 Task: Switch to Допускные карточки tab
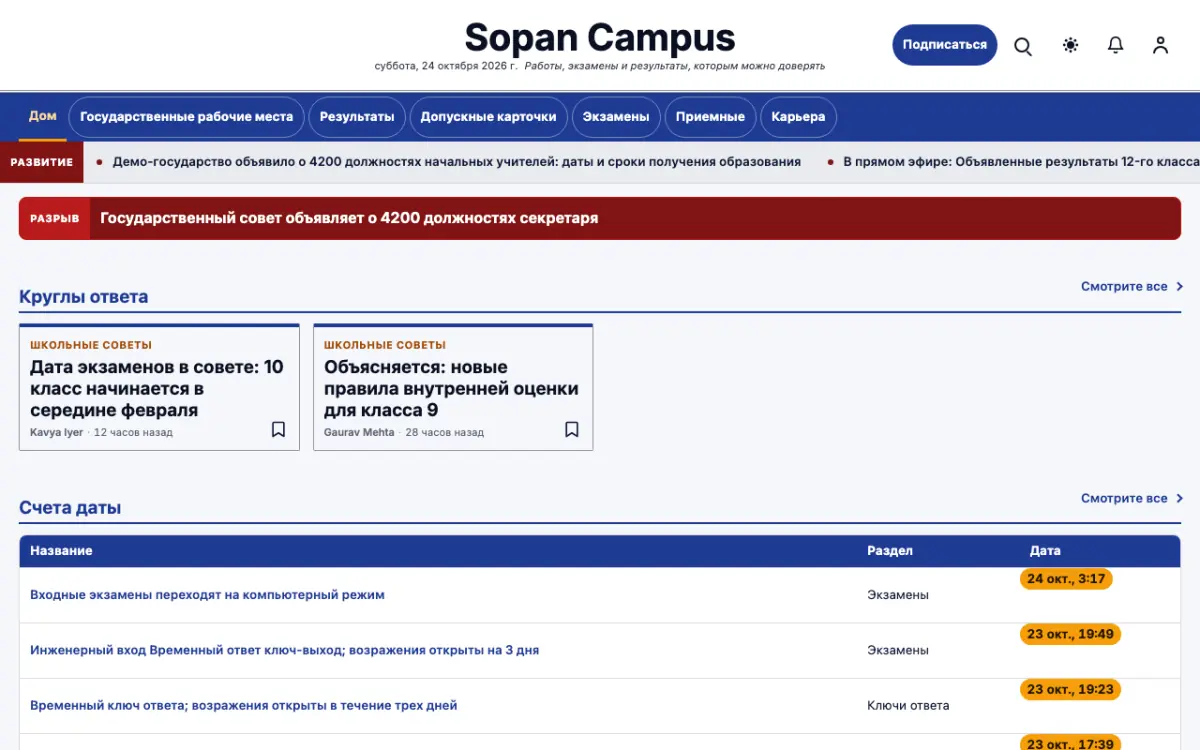(488, 117)
